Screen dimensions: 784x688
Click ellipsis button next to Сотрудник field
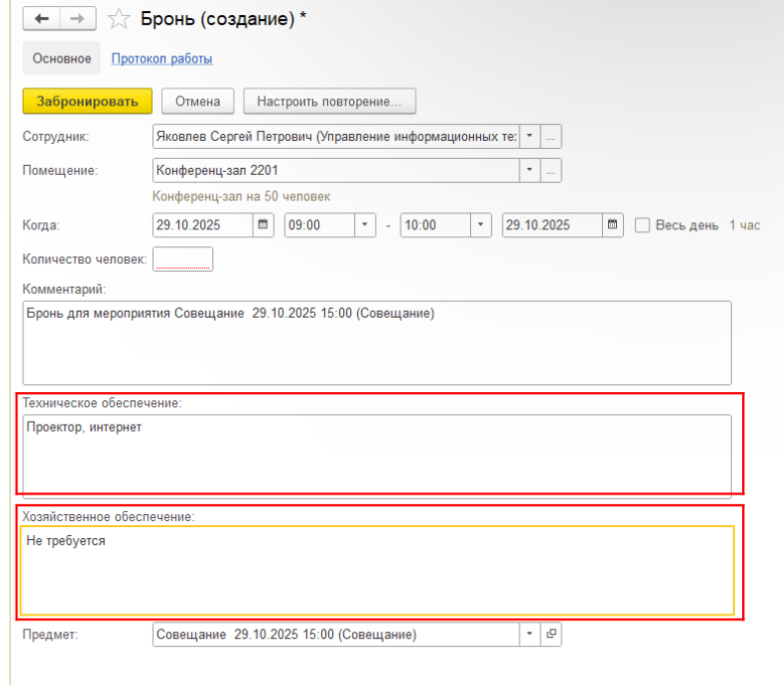pyautogui.click(x=550, y=136)
